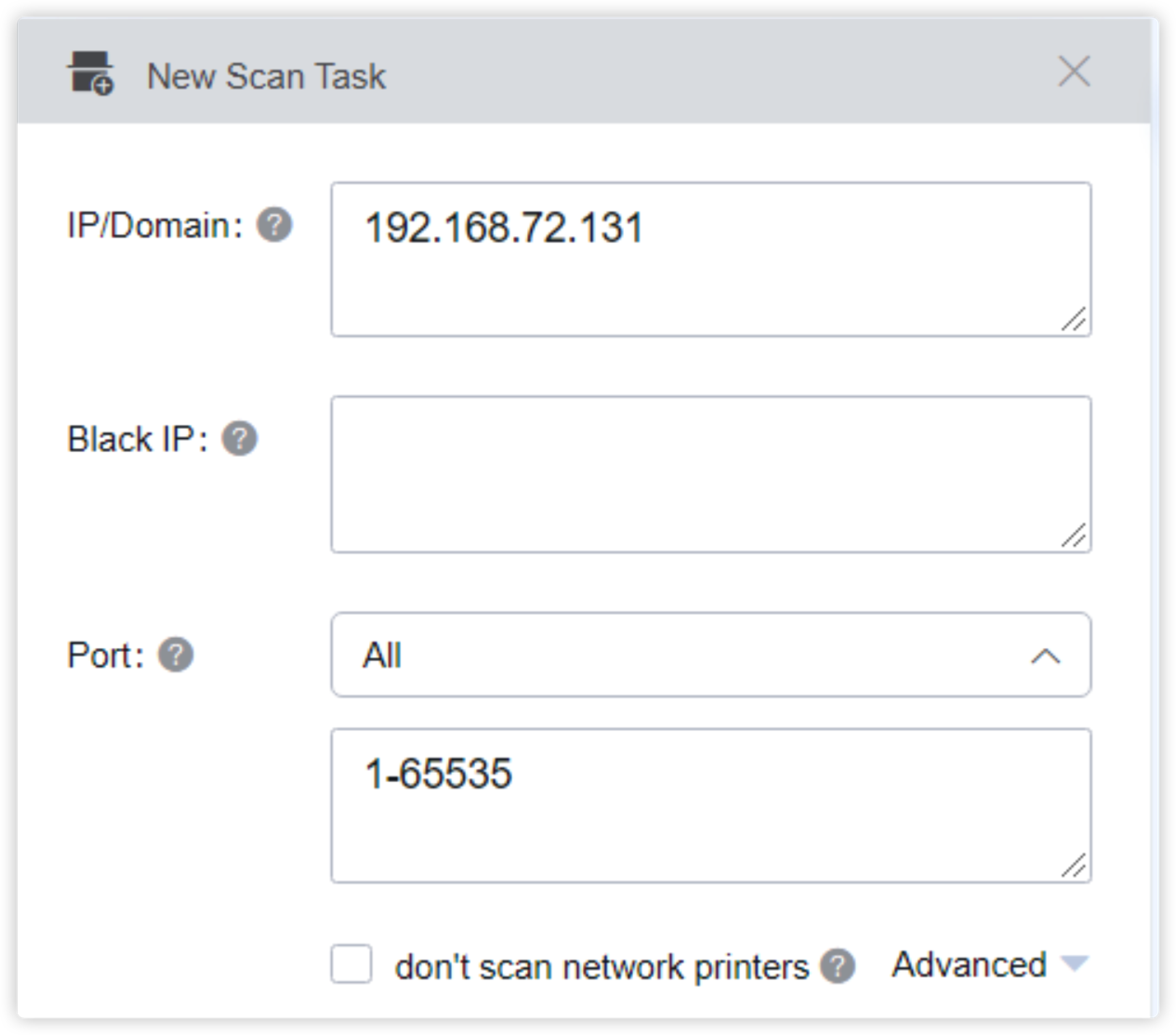
Task: Show the Black IP help question mark
Action: click(x=239, y=439)
